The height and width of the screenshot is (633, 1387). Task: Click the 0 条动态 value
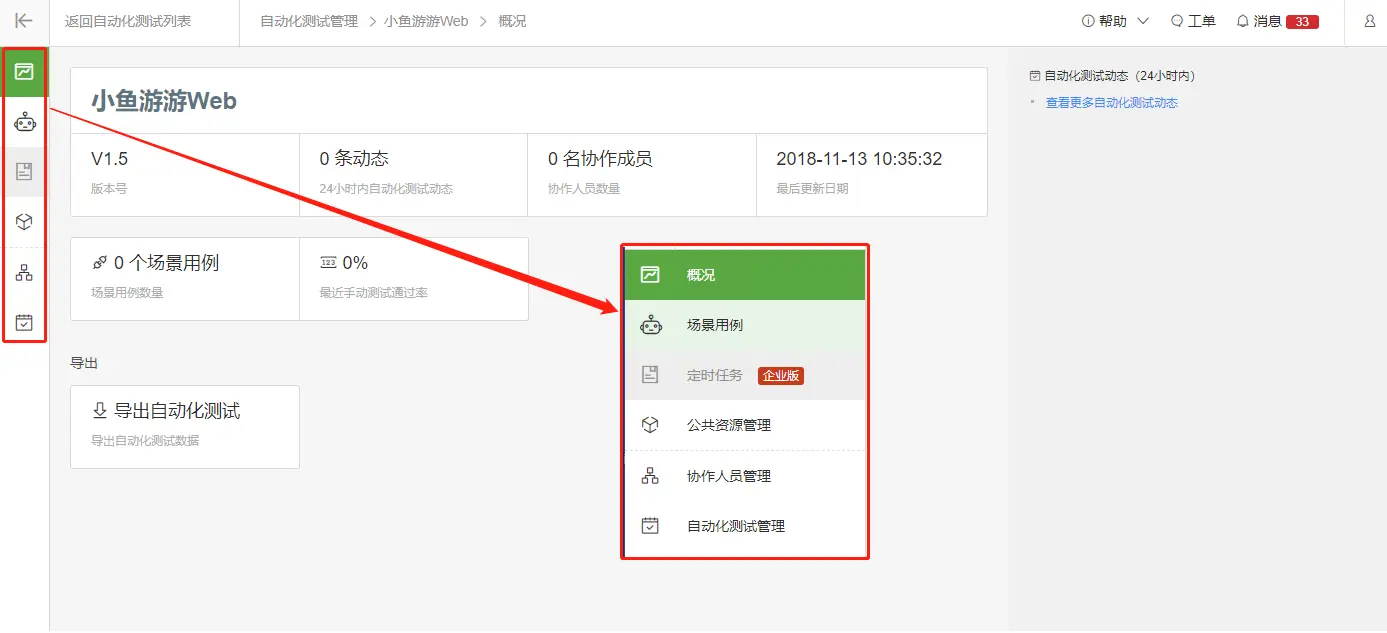click(x=354, y=159)
